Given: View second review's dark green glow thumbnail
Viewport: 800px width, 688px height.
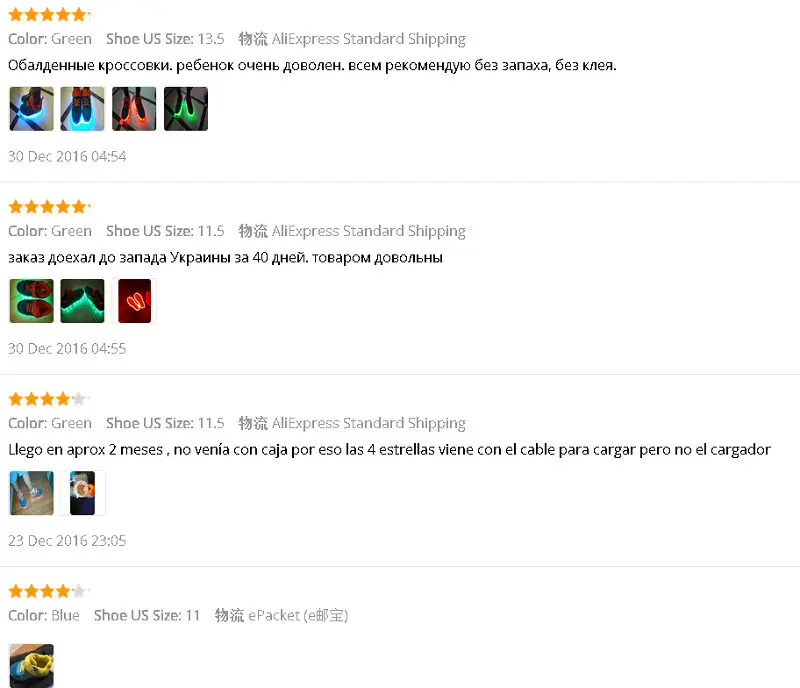Looking at the screenshot, I should tap(82, 301).
